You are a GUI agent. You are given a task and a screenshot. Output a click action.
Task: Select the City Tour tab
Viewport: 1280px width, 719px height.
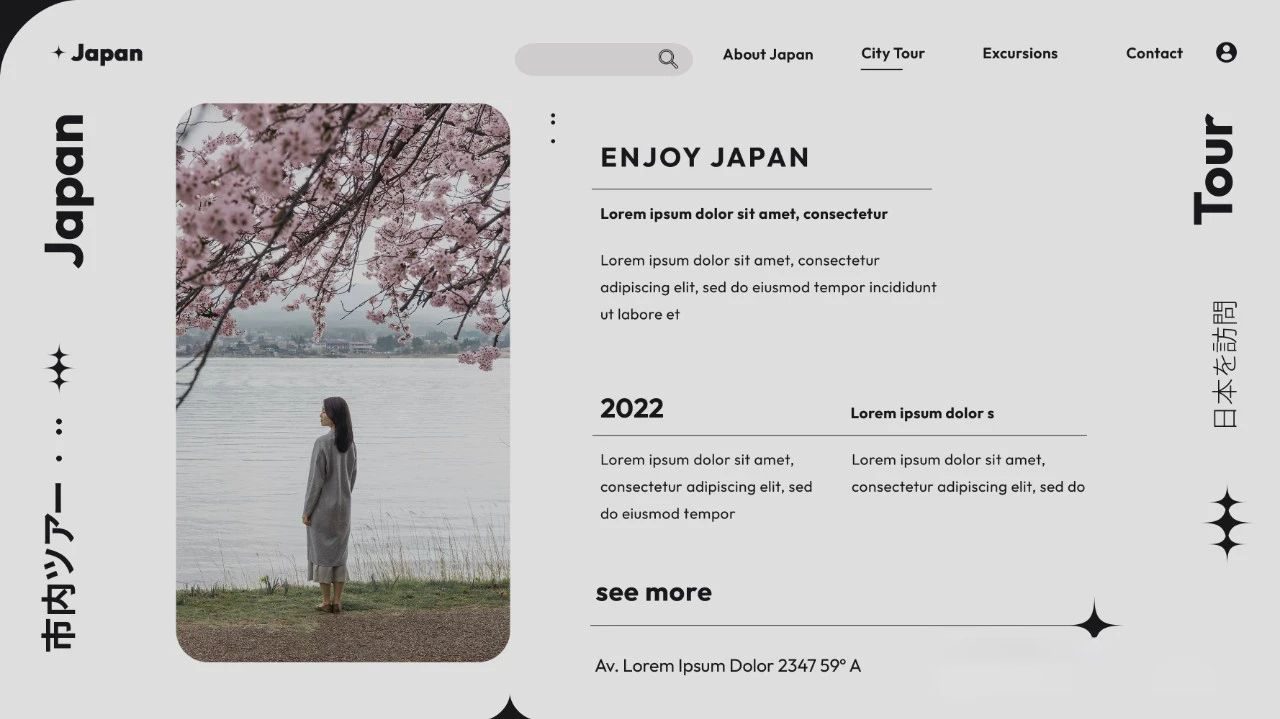click(x=893, y=53)
